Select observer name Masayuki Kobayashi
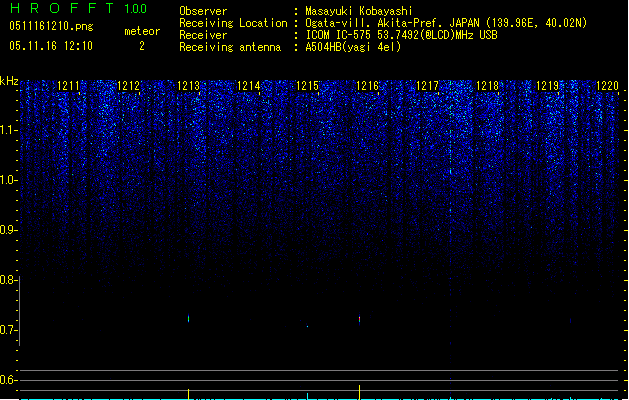The height and width of the screenshot is (400, 629). pos(359,11)
